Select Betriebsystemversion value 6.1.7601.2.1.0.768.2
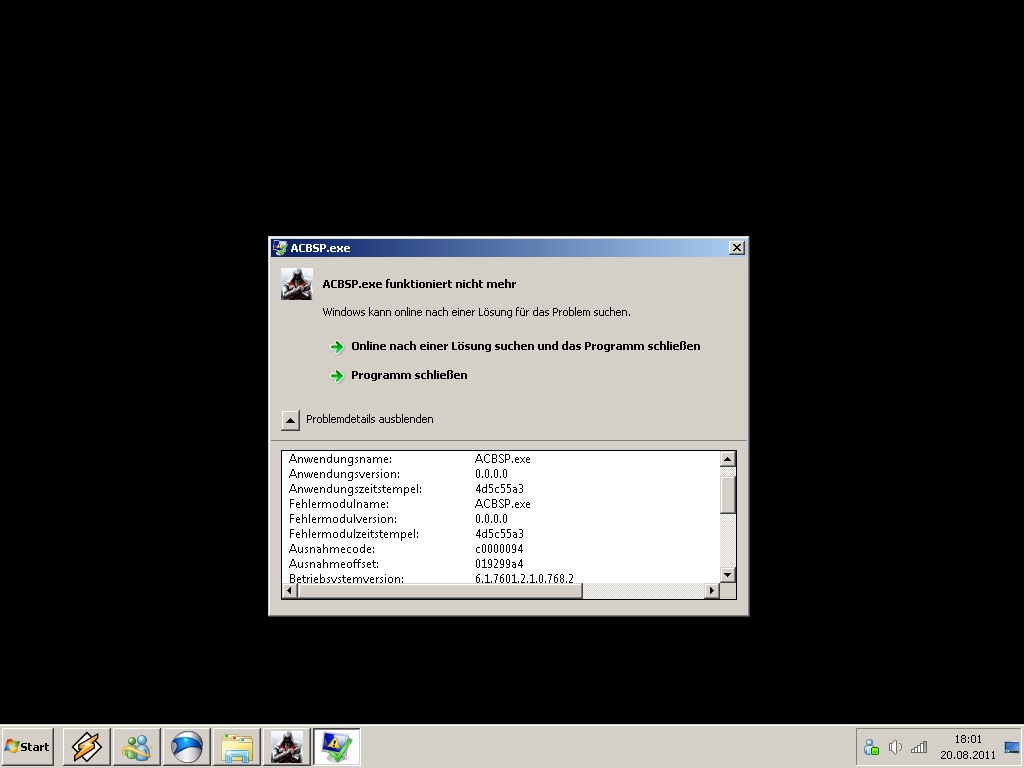Viewport: 1024px width, 768px height. [x=524, y=578]
